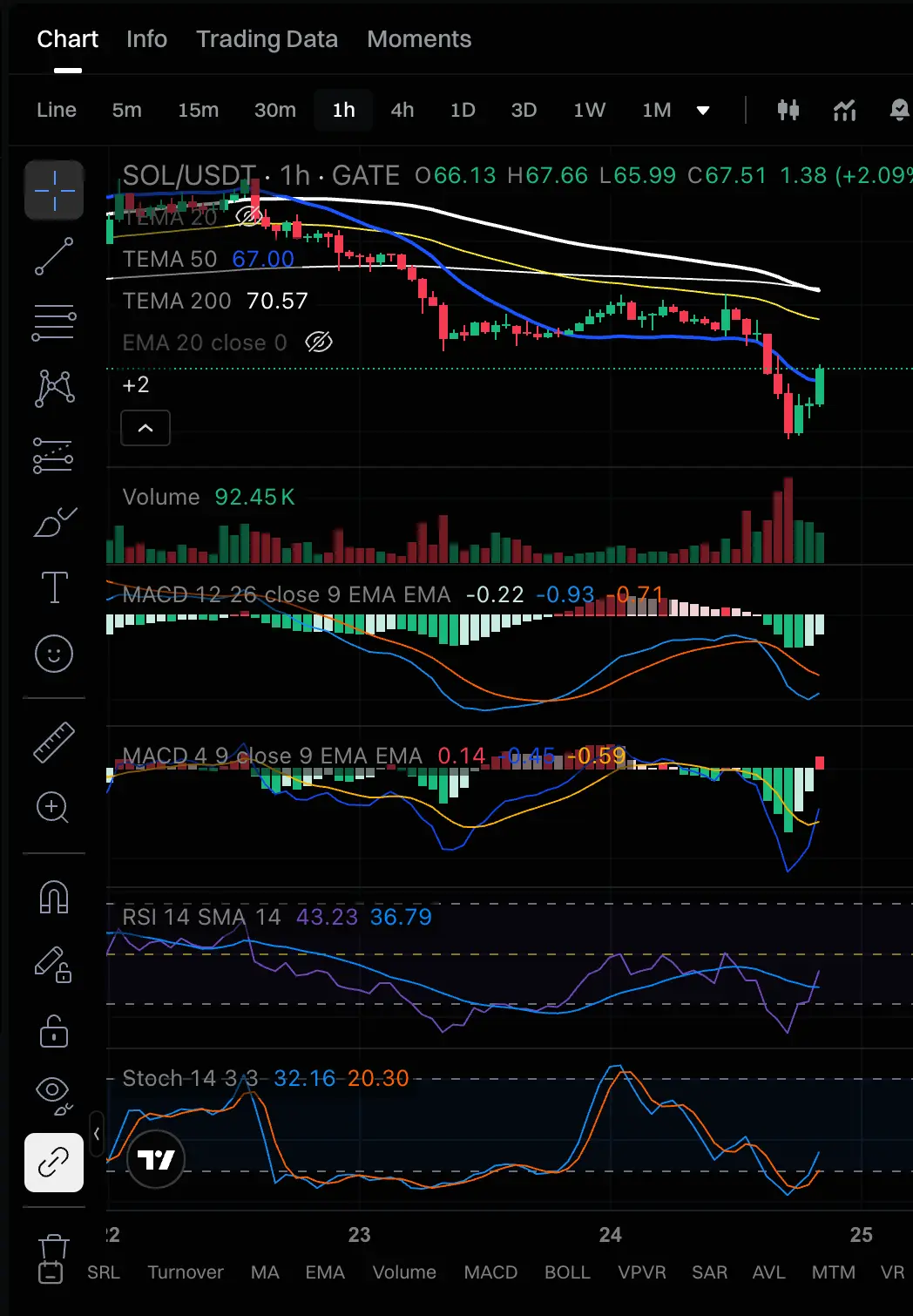
Task: Select Volume in the bottom indicator bar
Action: [x=404, y=1272]
